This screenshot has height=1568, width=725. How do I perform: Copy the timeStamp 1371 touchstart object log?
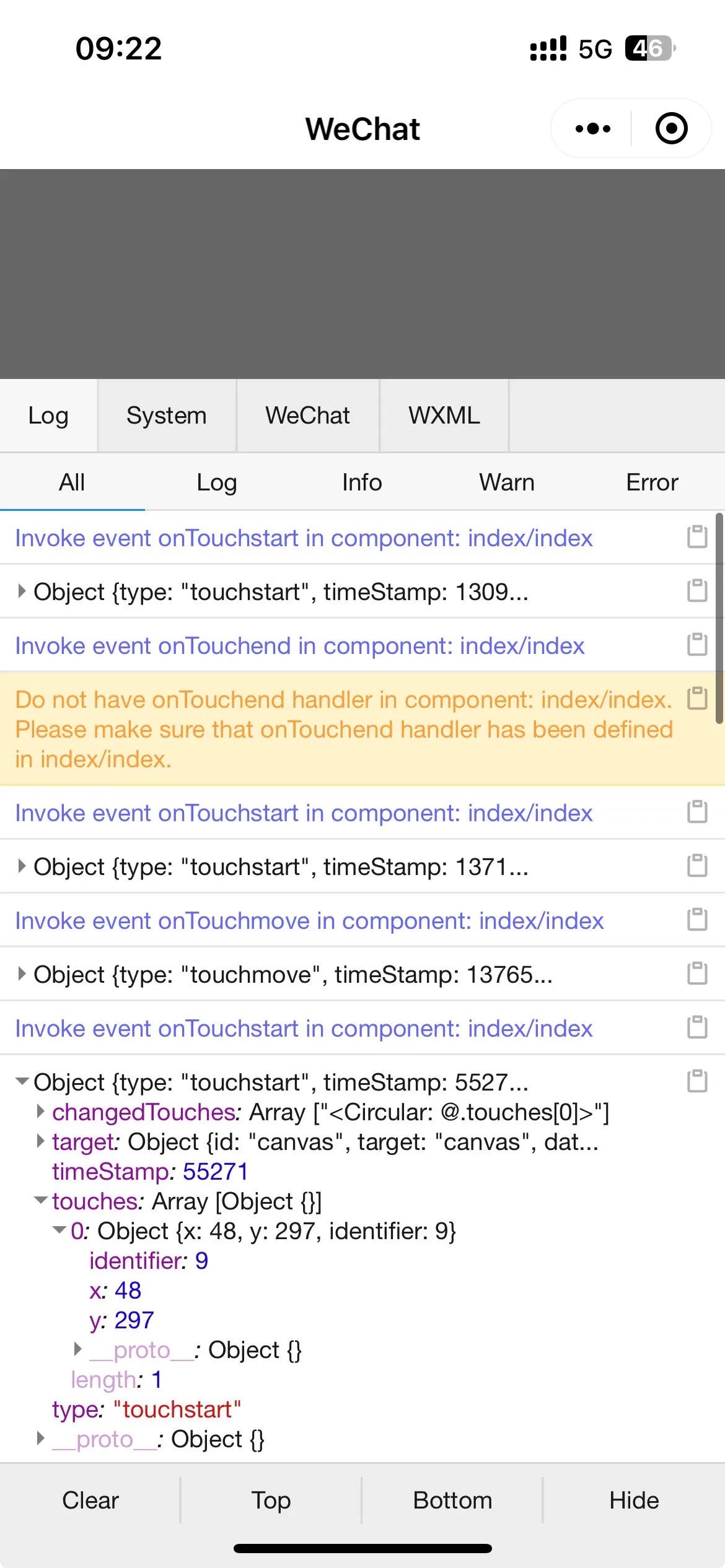click(697, 866)
